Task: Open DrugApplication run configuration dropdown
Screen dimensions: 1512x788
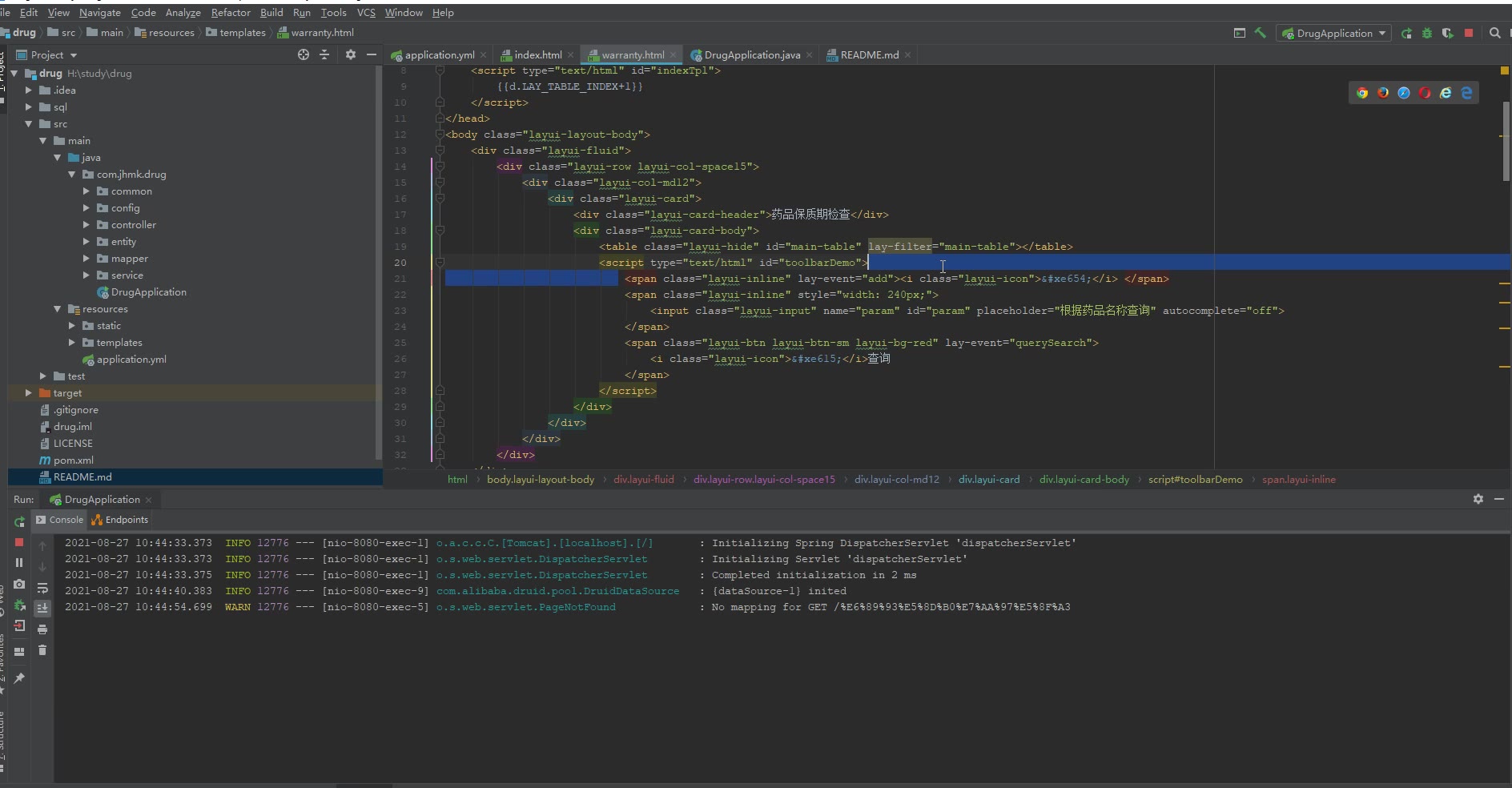Action: (x=1332, y=33)
